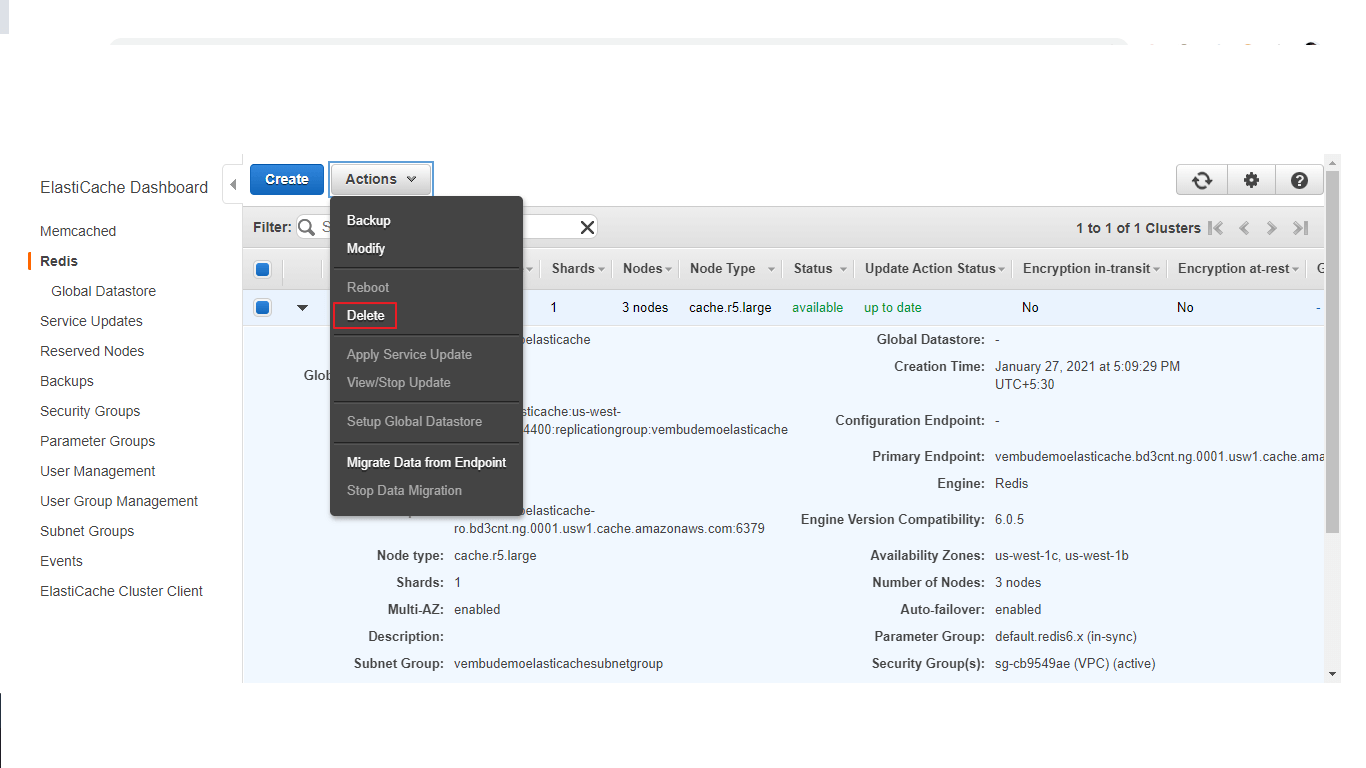1366x768 pixels.
Task: Toggle the cluster row checkbox
Action: (x=263, y=307)
